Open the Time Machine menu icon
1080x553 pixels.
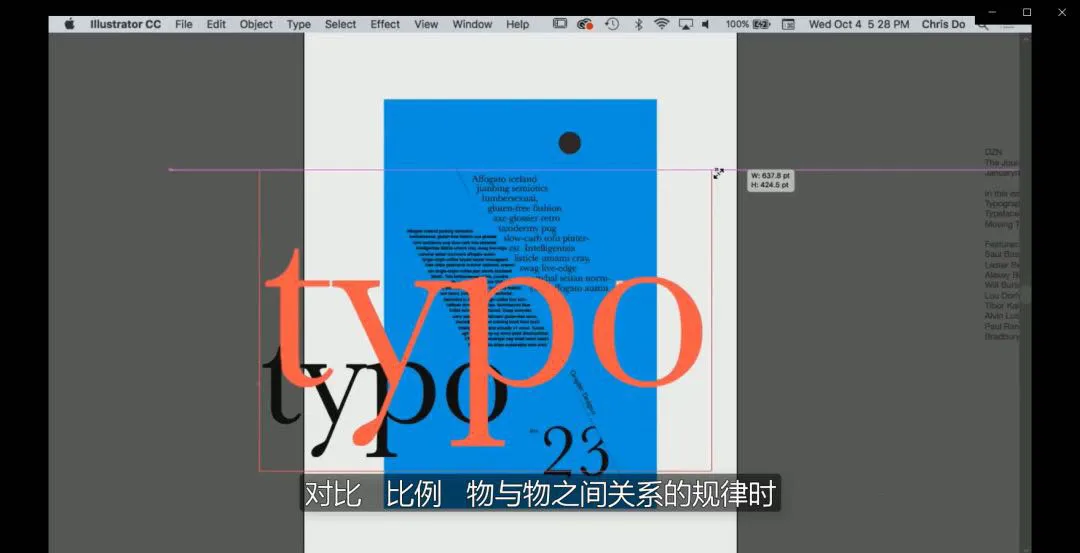tap(611, 24)
